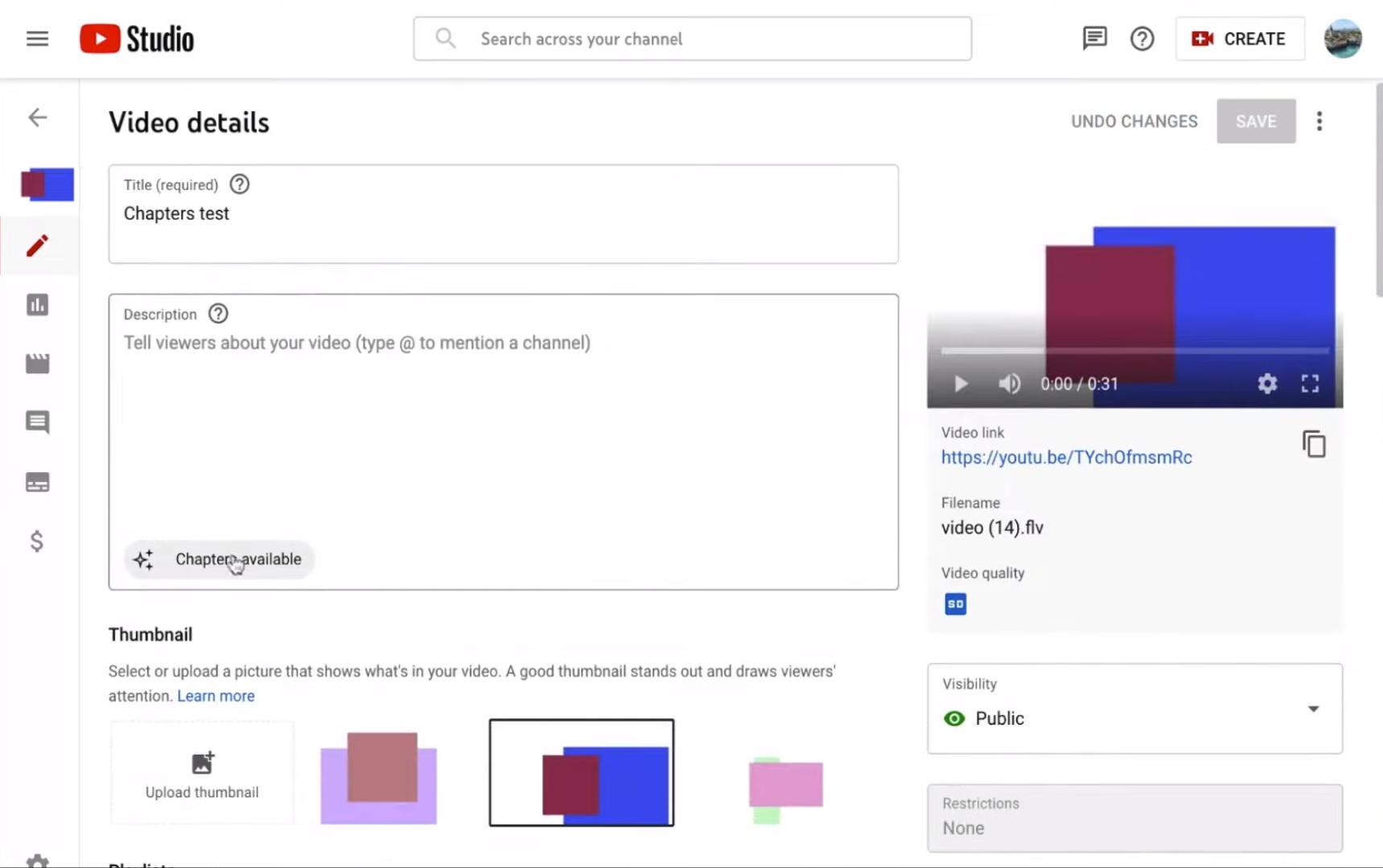1383x868 pixels.
Task: Click the YouTube Studio logo
Action: [x=137, y=39]
